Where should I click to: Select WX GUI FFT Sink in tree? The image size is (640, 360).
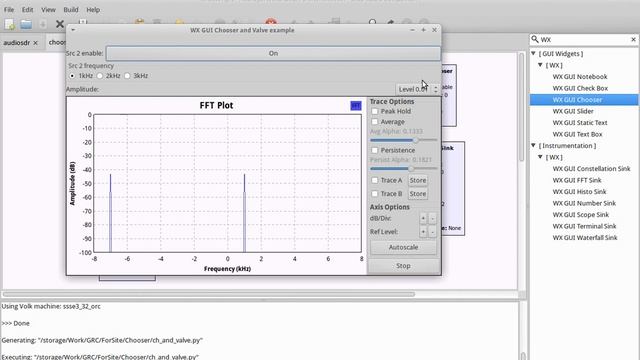pos(577,180)
